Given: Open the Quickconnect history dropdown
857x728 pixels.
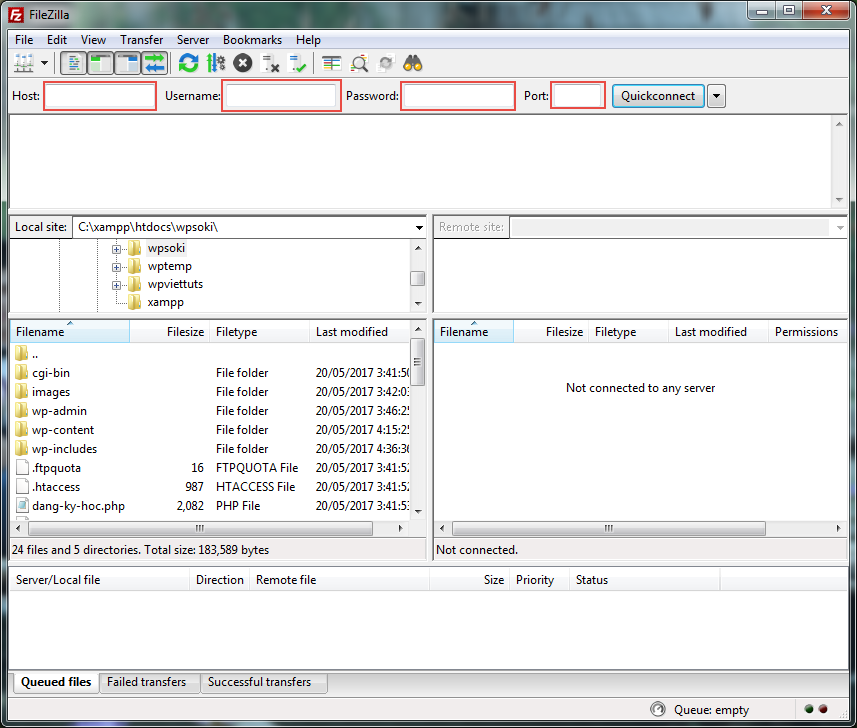Looking at the screenshot, I should click(x=716, y=96).
